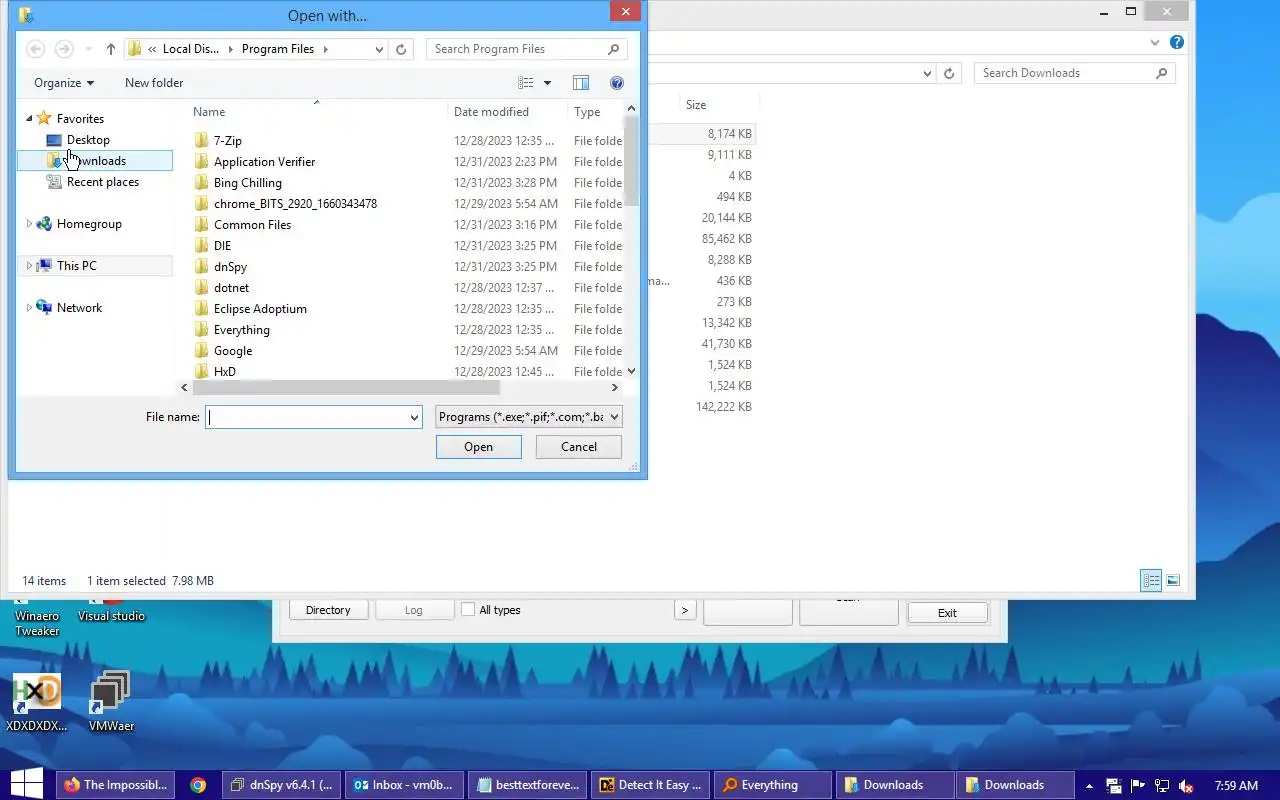Select Desktop under Favorites
The height and width of the screenshot is (800, 1280).
pyautogui.click(x=88, y=140)
